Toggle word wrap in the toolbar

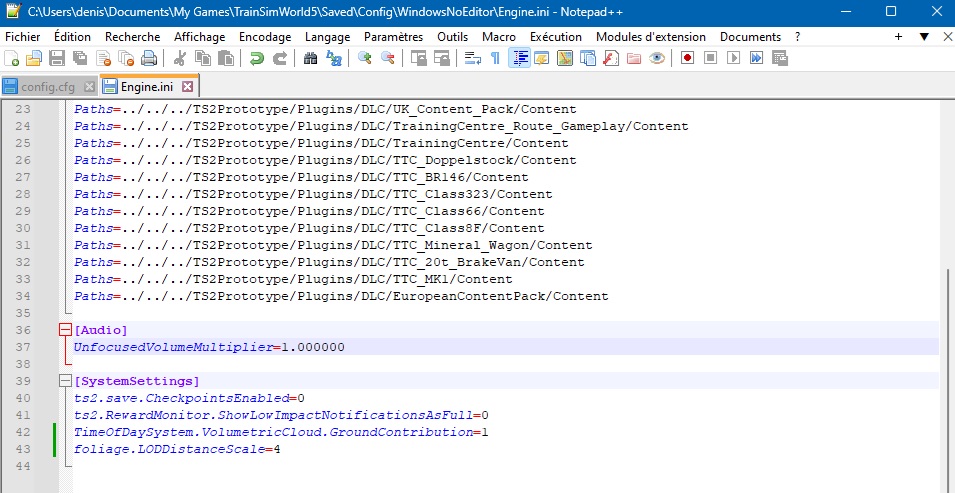point(473,59)
